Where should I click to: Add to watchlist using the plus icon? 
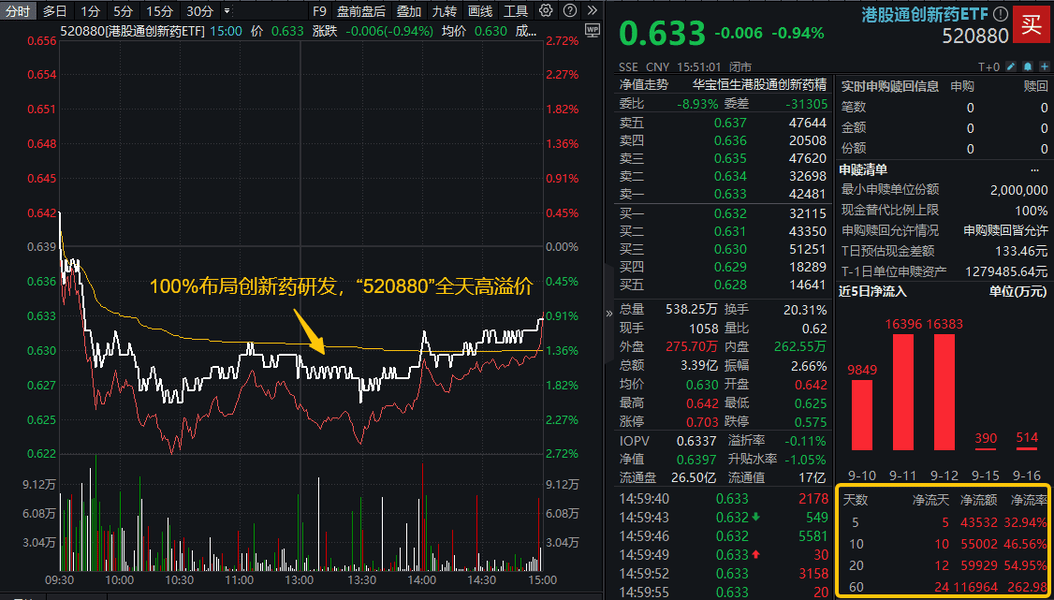(x=1045, y=64)
